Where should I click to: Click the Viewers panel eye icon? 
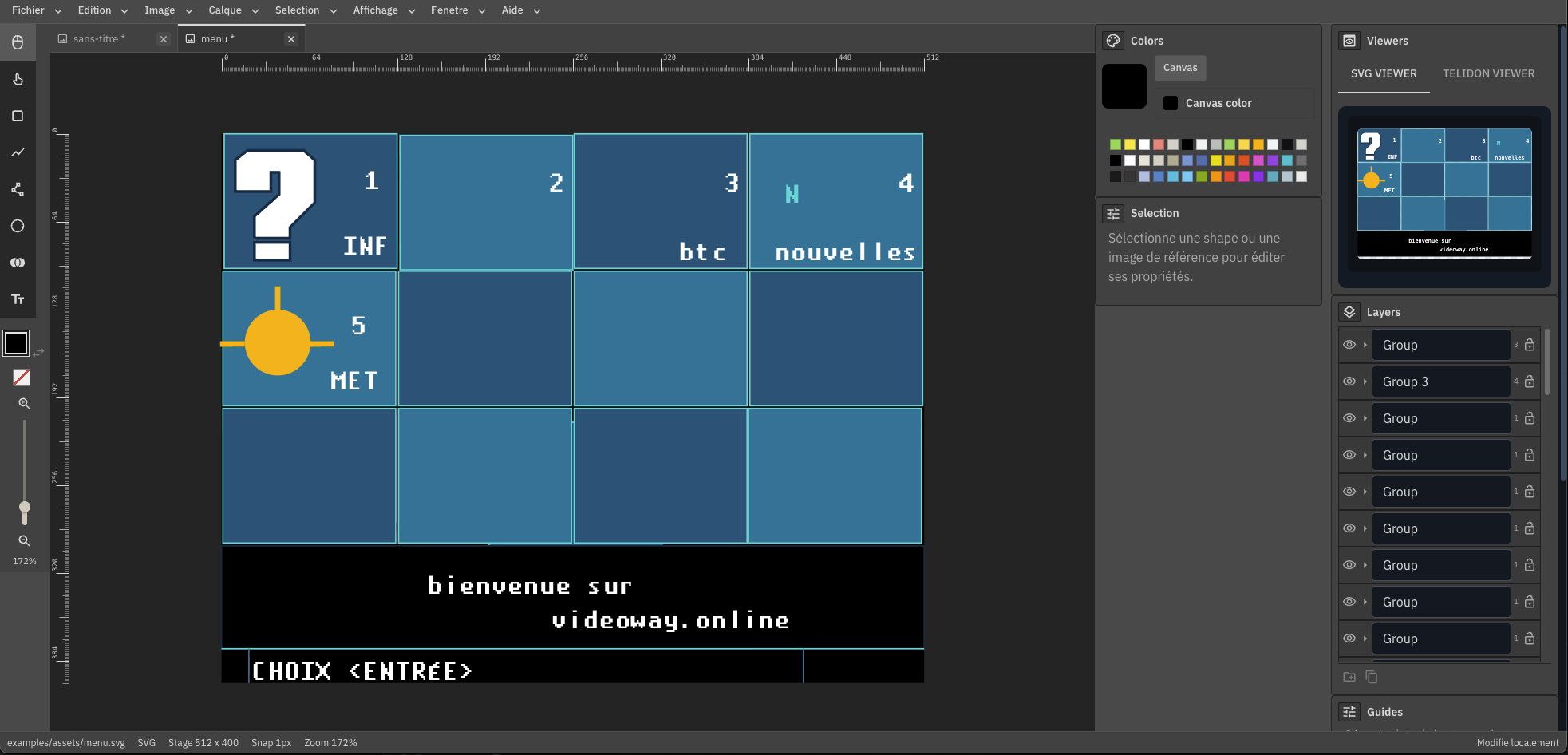click(1349, 41)
